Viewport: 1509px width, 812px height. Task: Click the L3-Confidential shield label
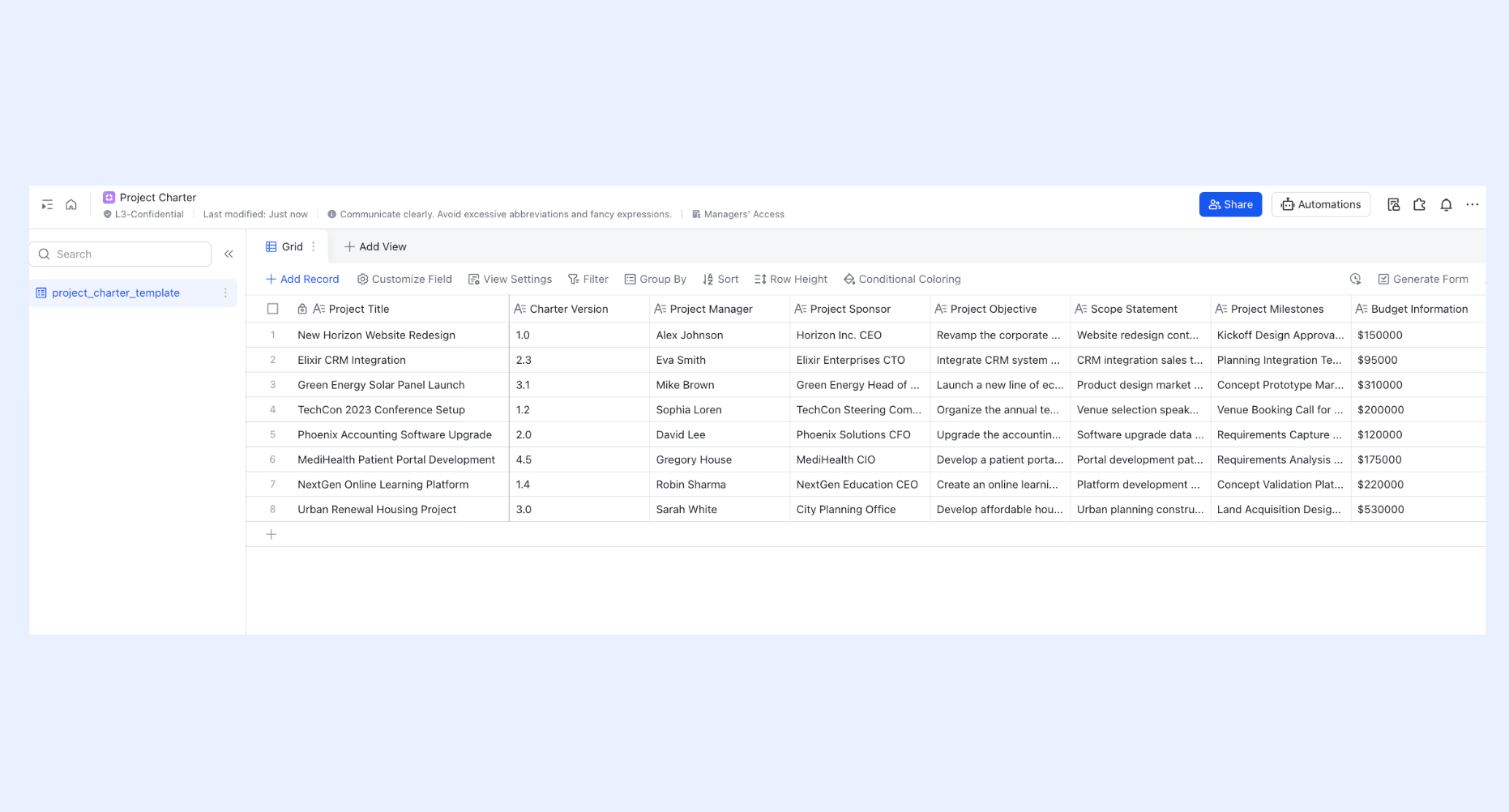coord(143,215)
